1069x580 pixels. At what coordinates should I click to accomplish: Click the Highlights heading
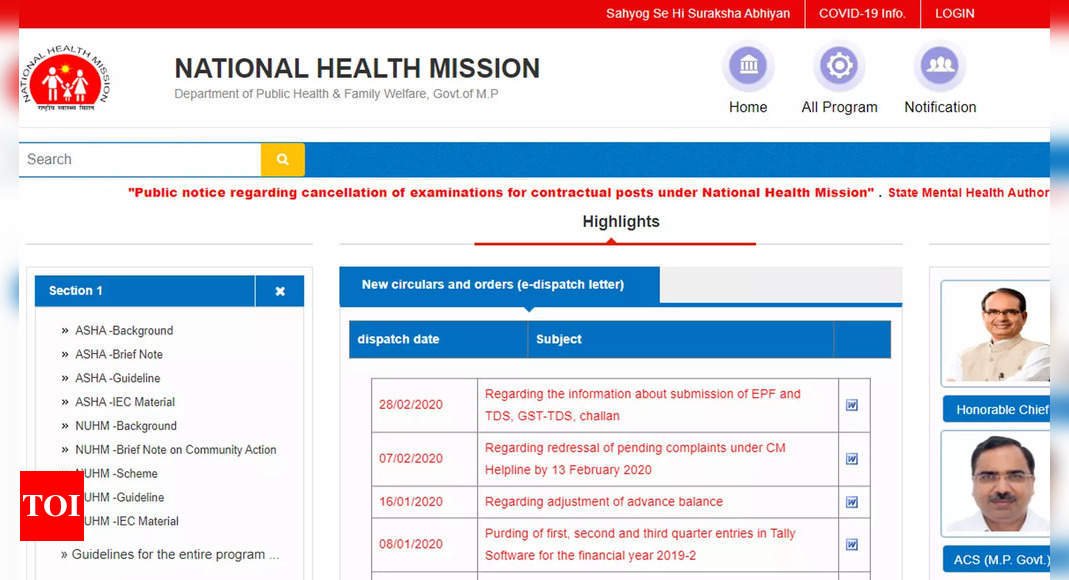pos(621,222)
